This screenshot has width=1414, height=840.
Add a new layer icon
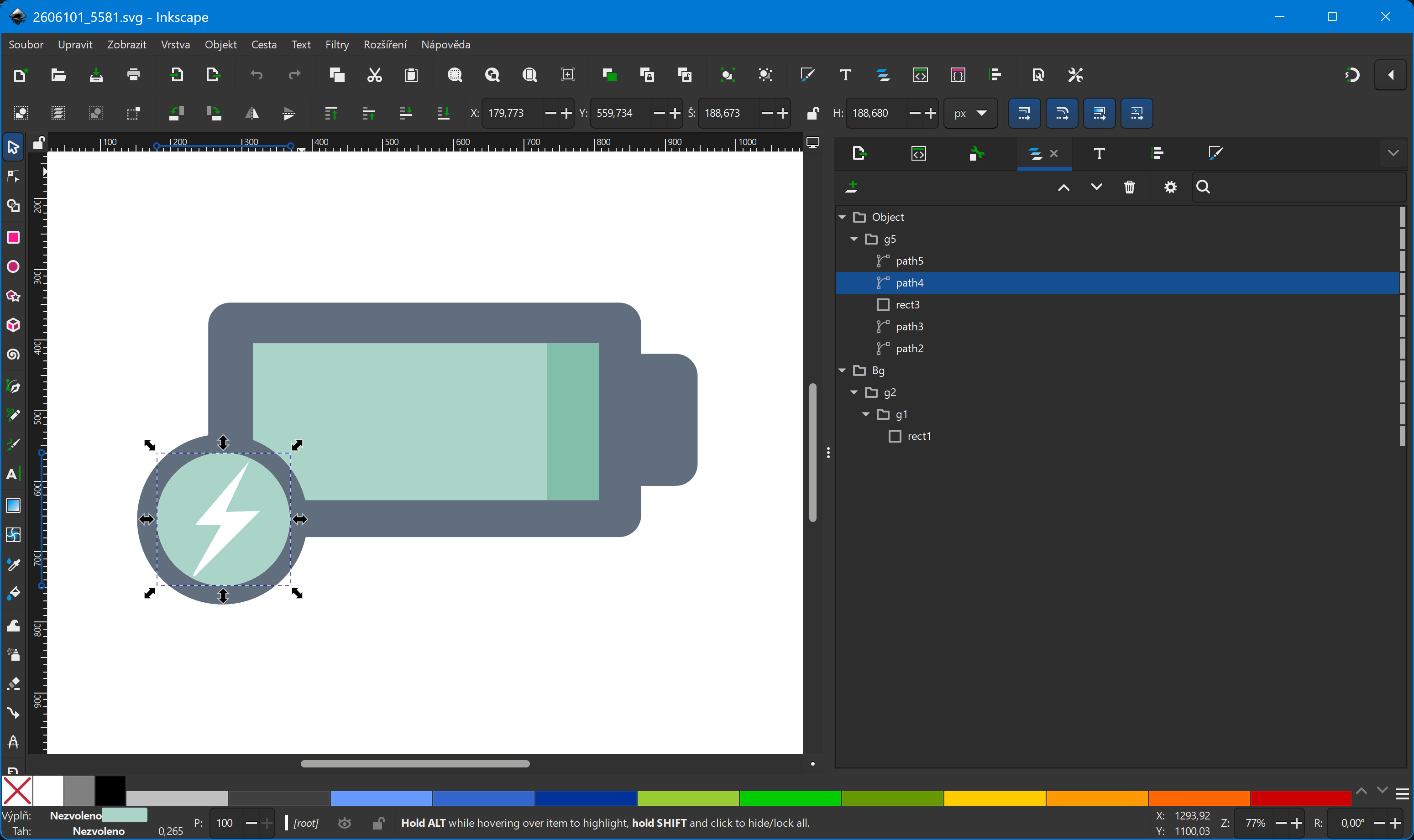point(851,187)
